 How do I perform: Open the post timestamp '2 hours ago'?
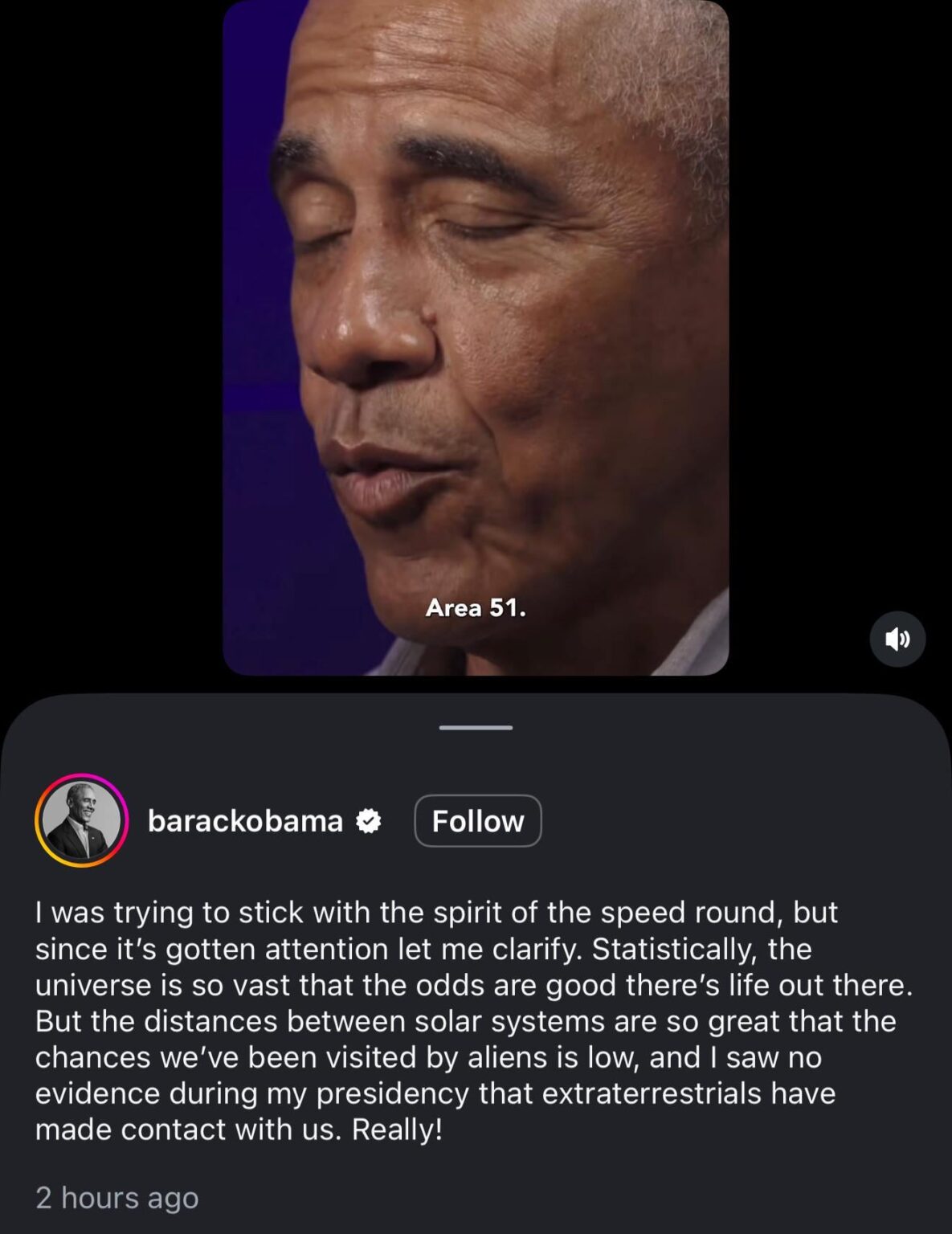pyautogui.click(x=116, y=1197)
